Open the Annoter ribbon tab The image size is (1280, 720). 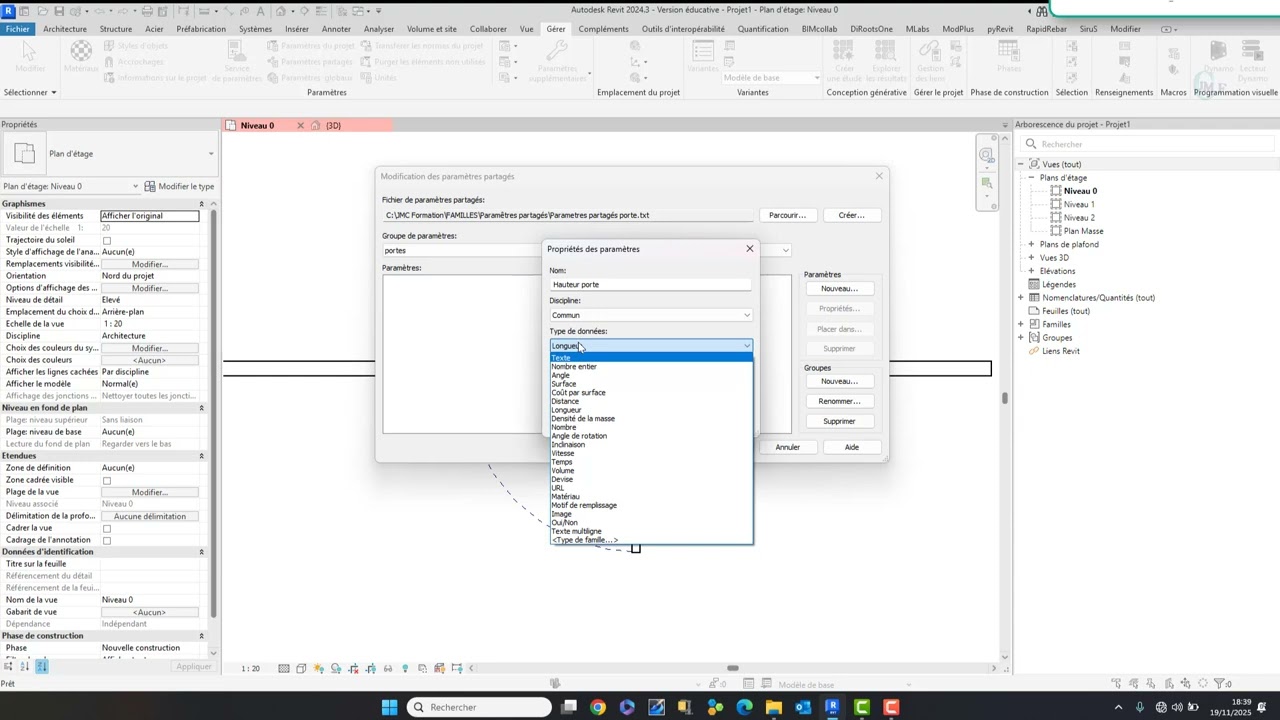coord(336,29)
